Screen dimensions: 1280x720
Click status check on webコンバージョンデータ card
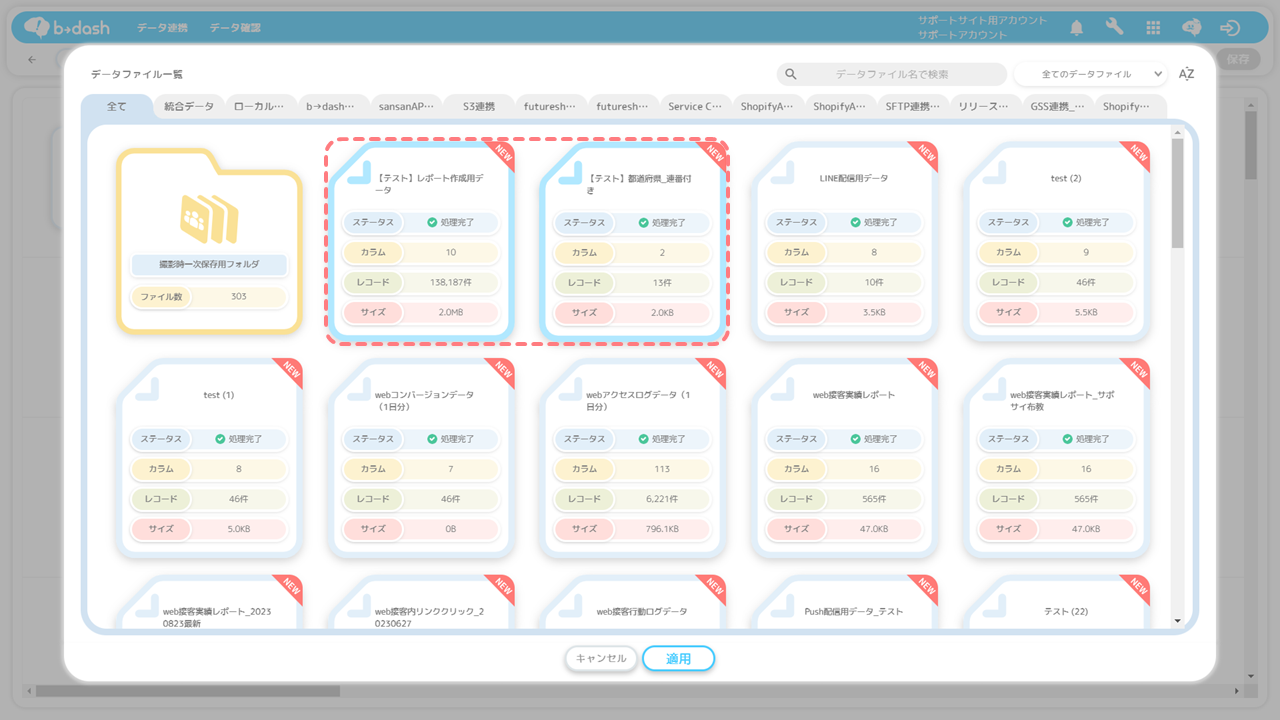coord(431,439)
